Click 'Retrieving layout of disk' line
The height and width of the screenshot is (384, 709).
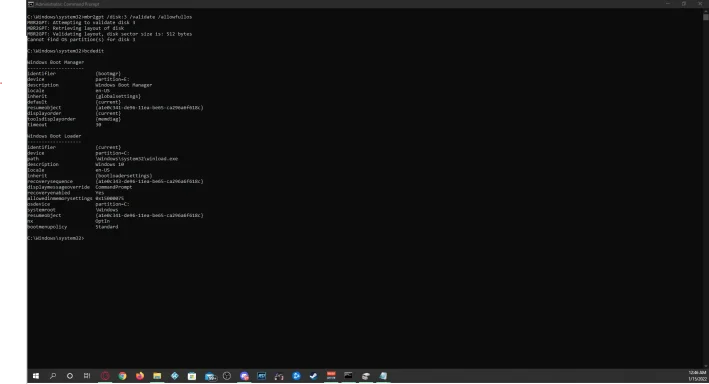pos(75,28)
